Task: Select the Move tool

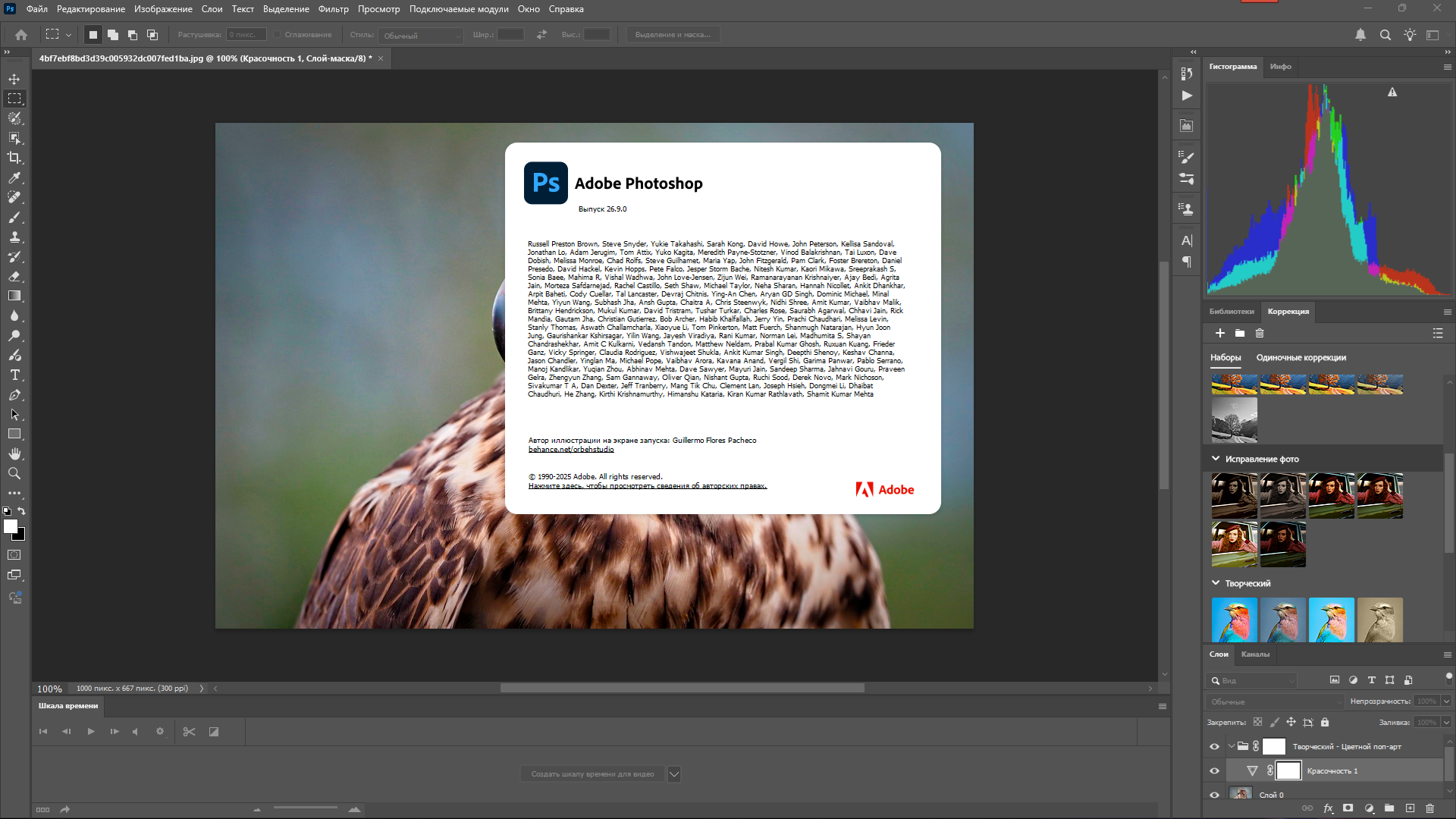Action: [x=14, y=79]
